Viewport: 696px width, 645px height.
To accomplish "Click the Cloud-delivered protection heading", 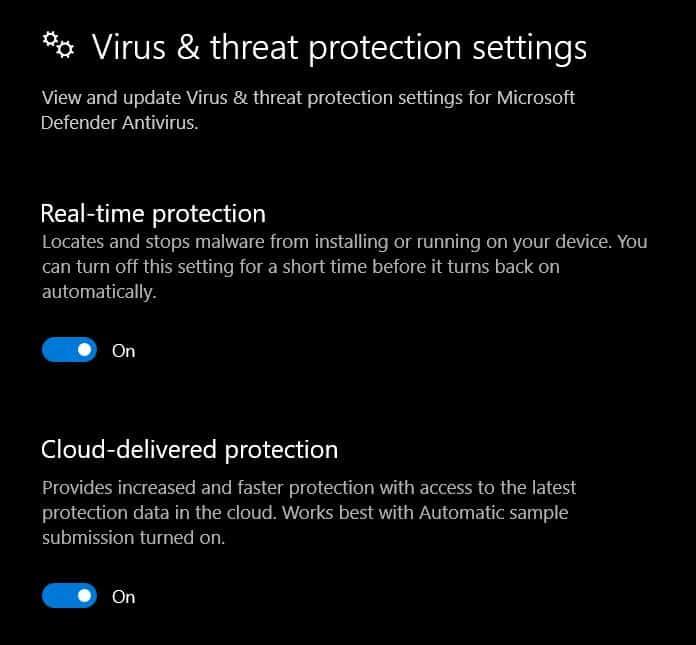I will point(190,450).
